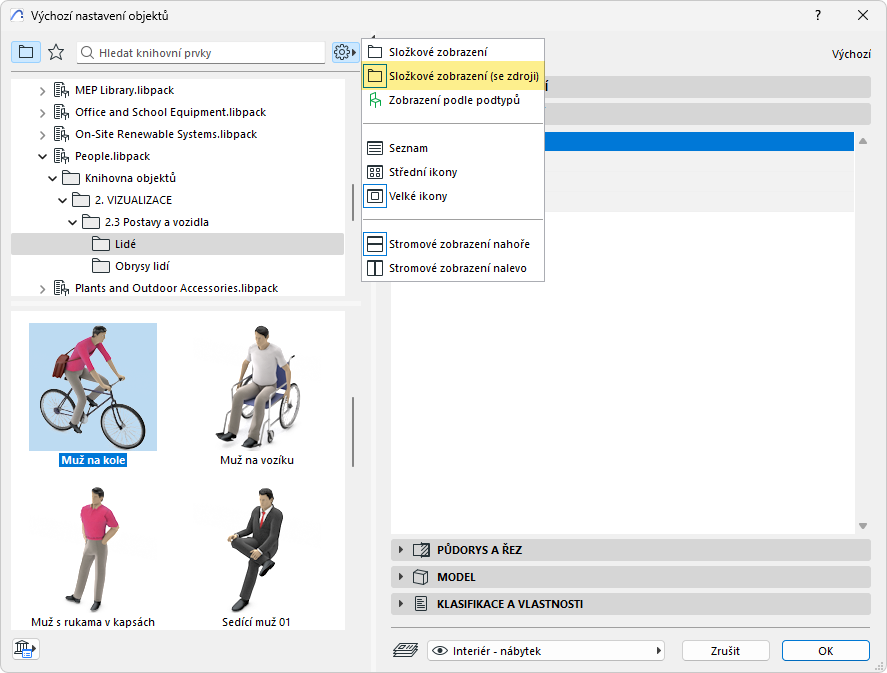Click the Seznam list icon
This screenshot has width=887, height=673.
click(x=375, y=148)
